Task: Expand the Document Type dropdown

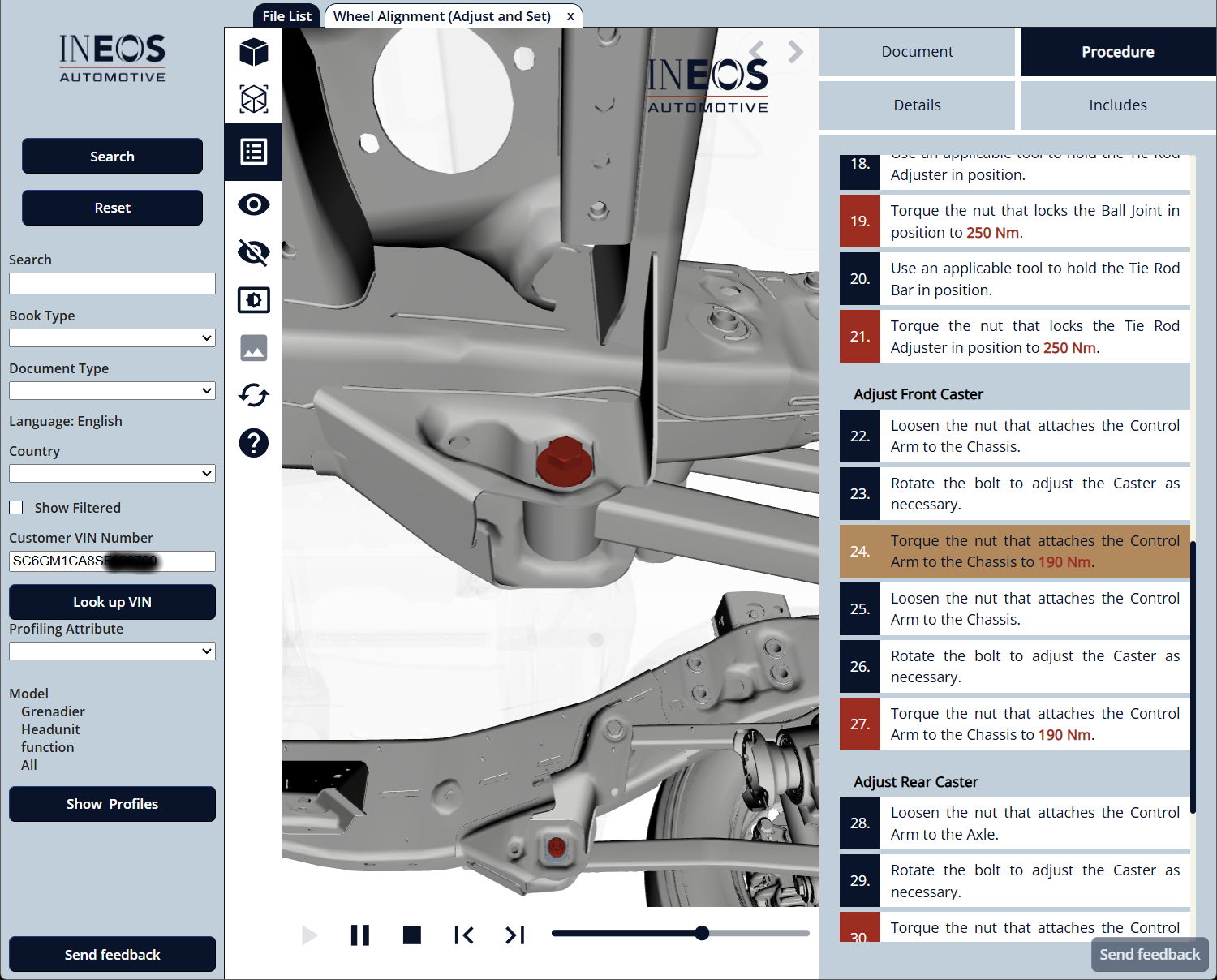Action: 112,391
